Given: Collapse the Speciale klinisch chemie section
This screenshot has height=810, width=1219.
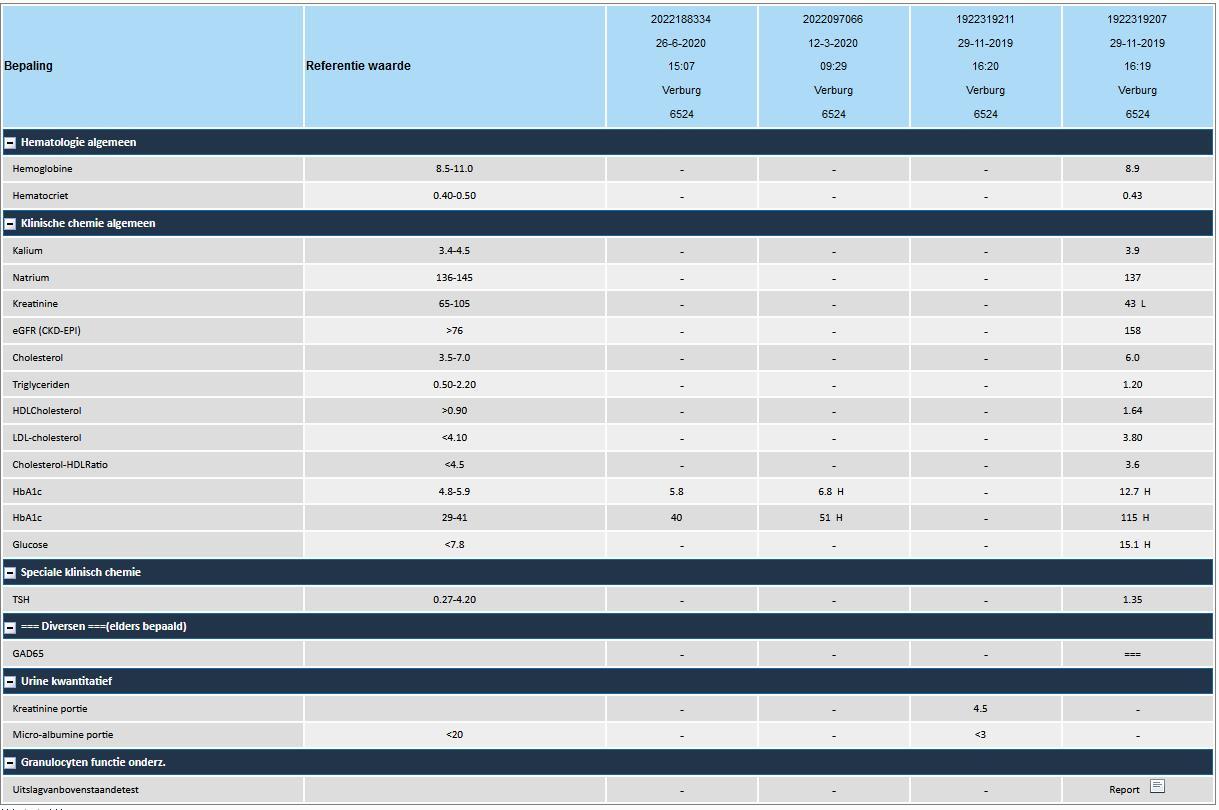Looking at the screenshot, I should click(10, 573).
